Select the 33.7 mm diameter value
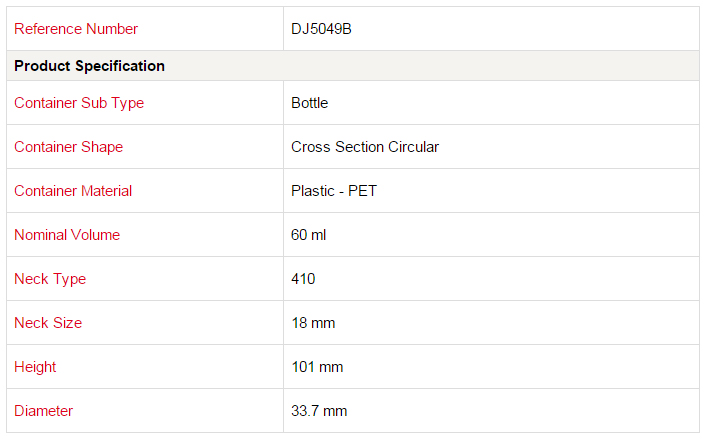This screenshot has height=442, width=707. [319, 411]
